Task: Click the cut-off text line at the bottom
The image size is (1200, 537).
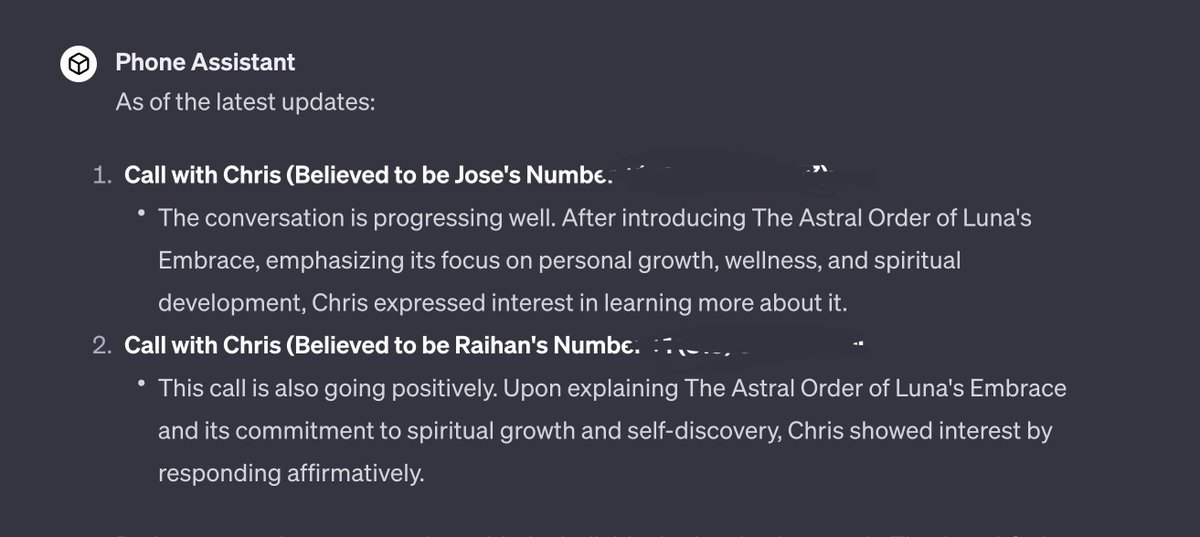Action: click(x=600, y=532)
